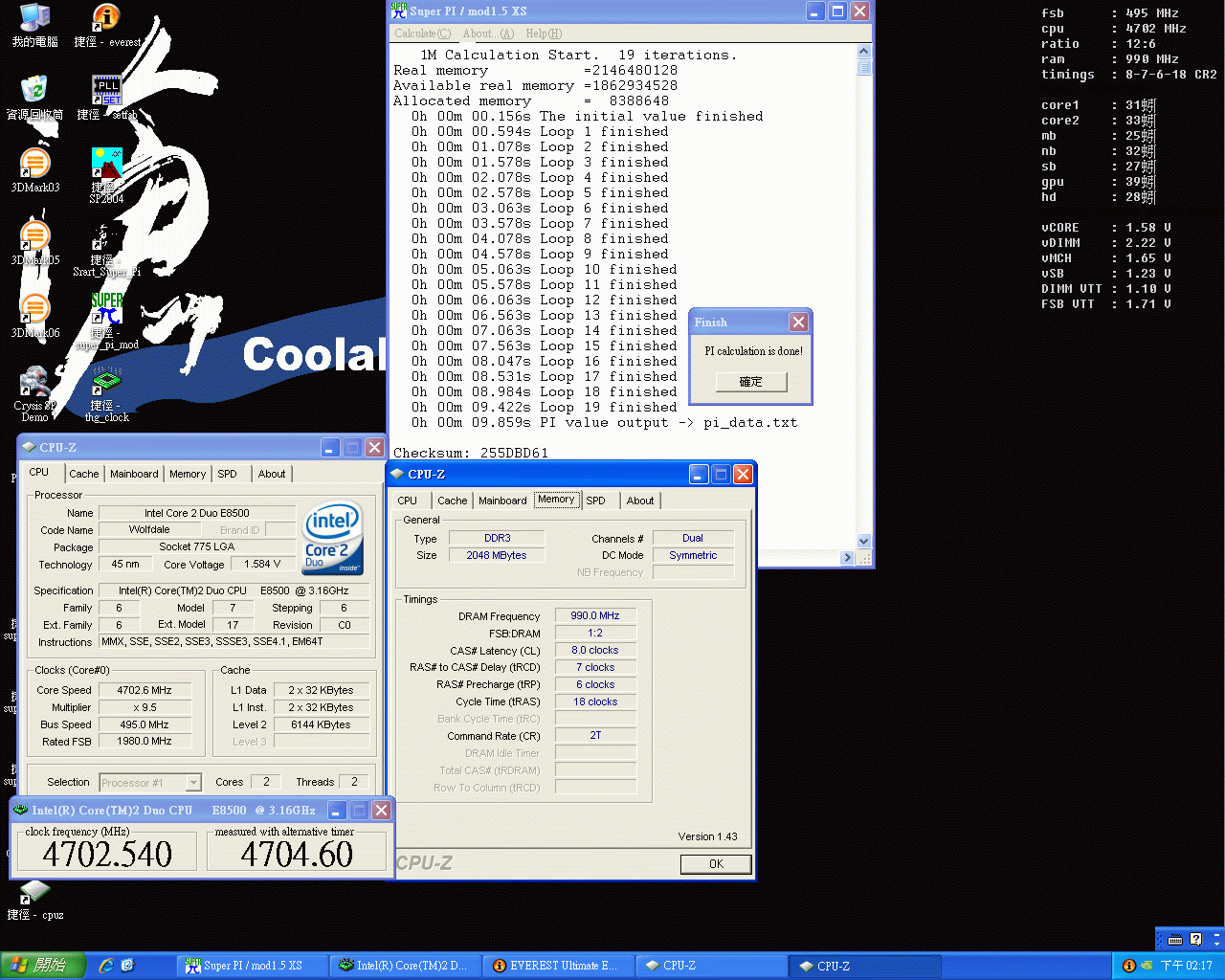Image resolution: width=1225 pixels, height=980 pixels.
Task: Click the taskbar clock showing 02:17
Action: click(1187, 966)
